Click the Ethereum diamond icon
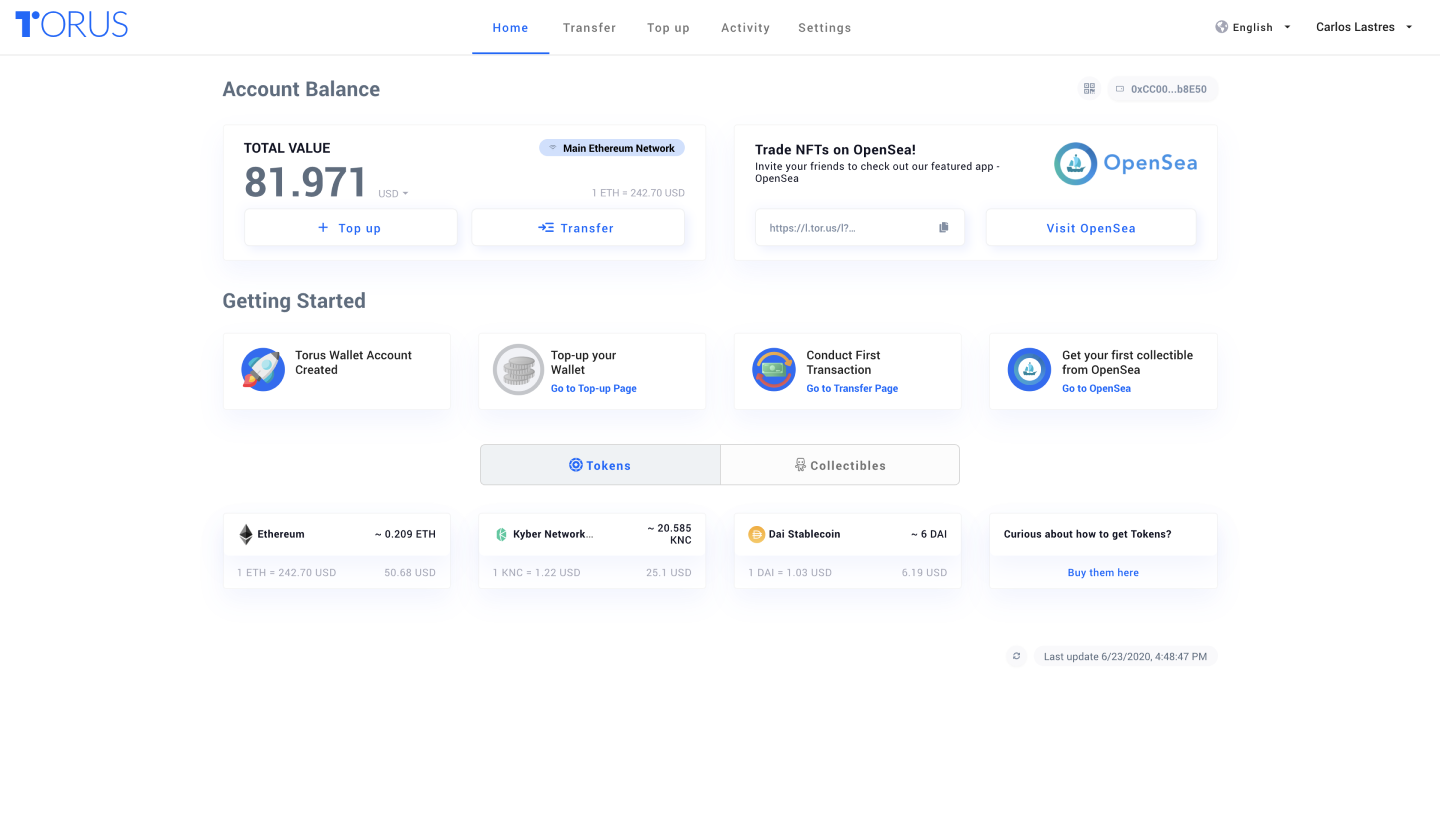The width and height of the screenshot is (1440, 830). pos(246,535)
